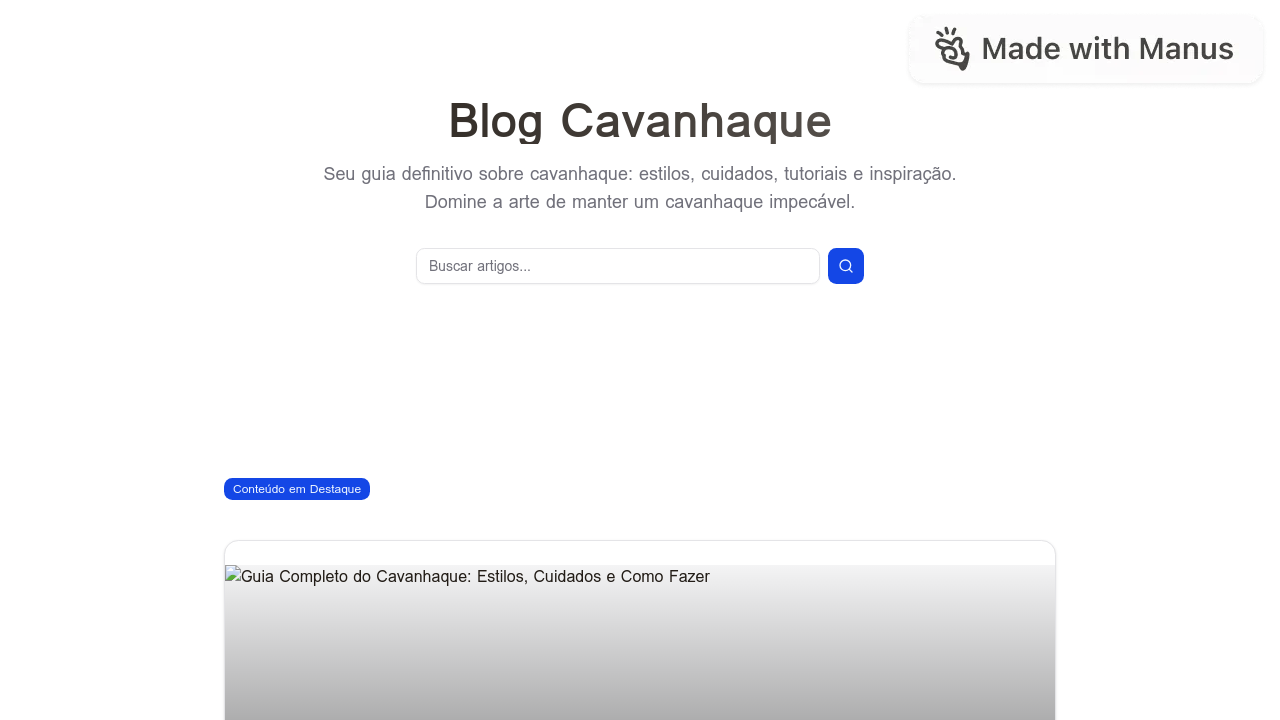Open search via the blue search icon button
This screenshot has height=720, width=1280.
(845, 266)
